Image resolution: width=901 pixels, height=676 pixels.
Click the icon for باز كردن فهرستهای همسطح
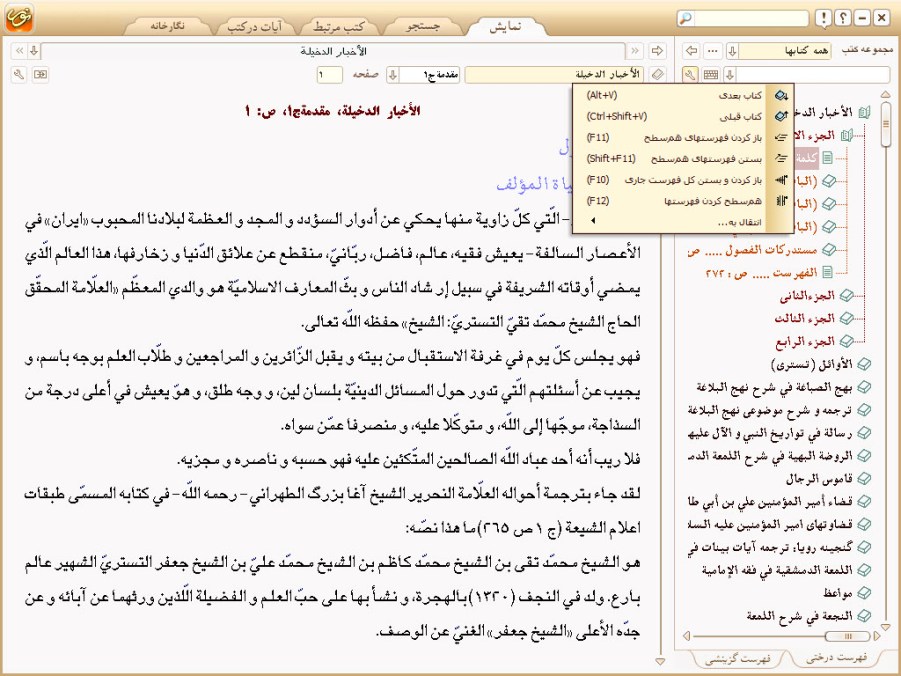click(781, 137)
